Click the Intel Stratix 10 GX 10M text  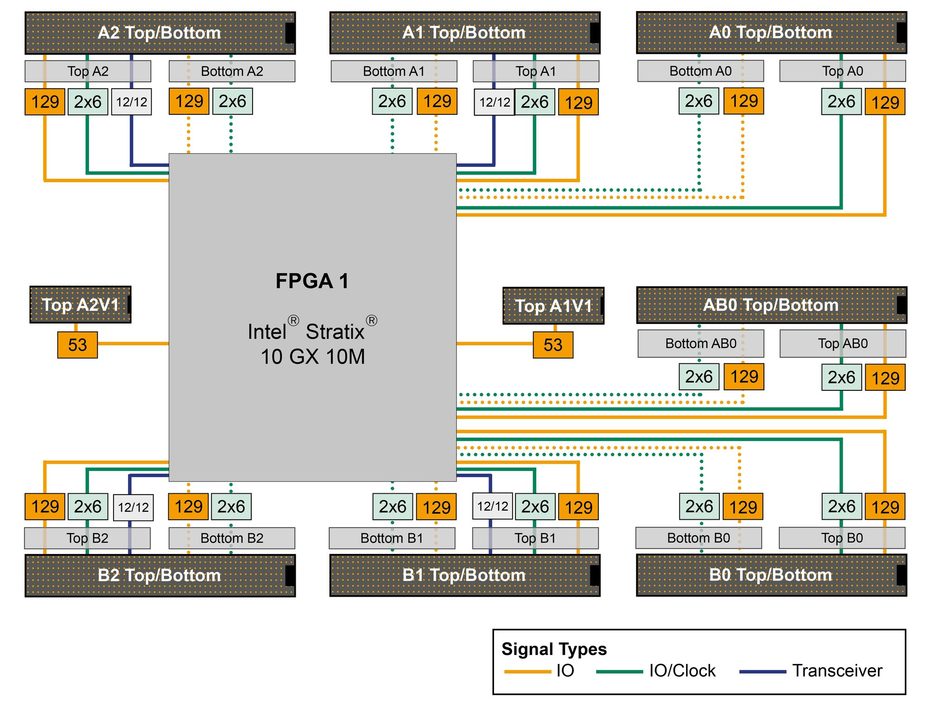point(313,342)
